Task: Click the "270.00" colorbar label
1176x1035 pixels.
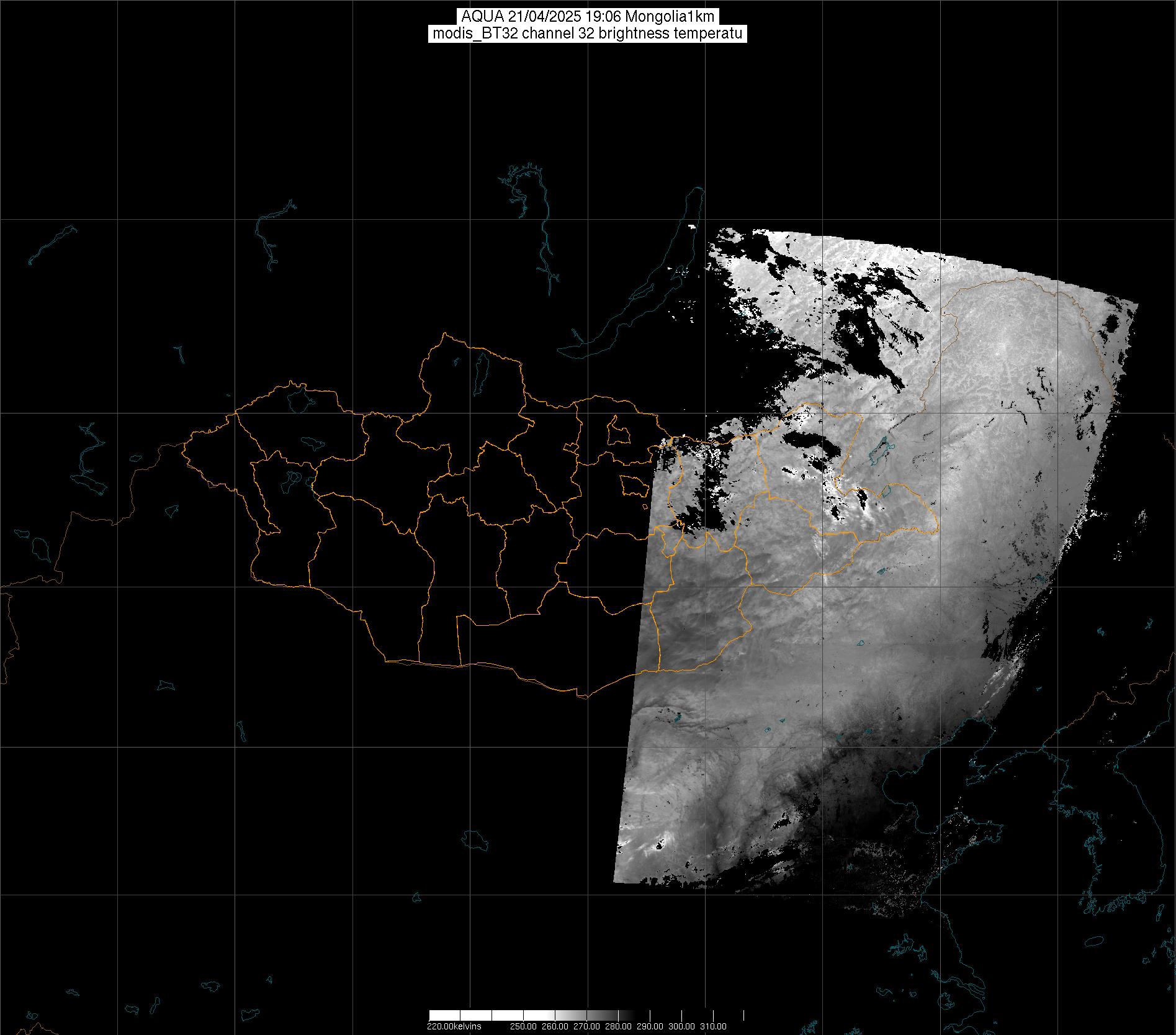Action: tap(588, 1026)
